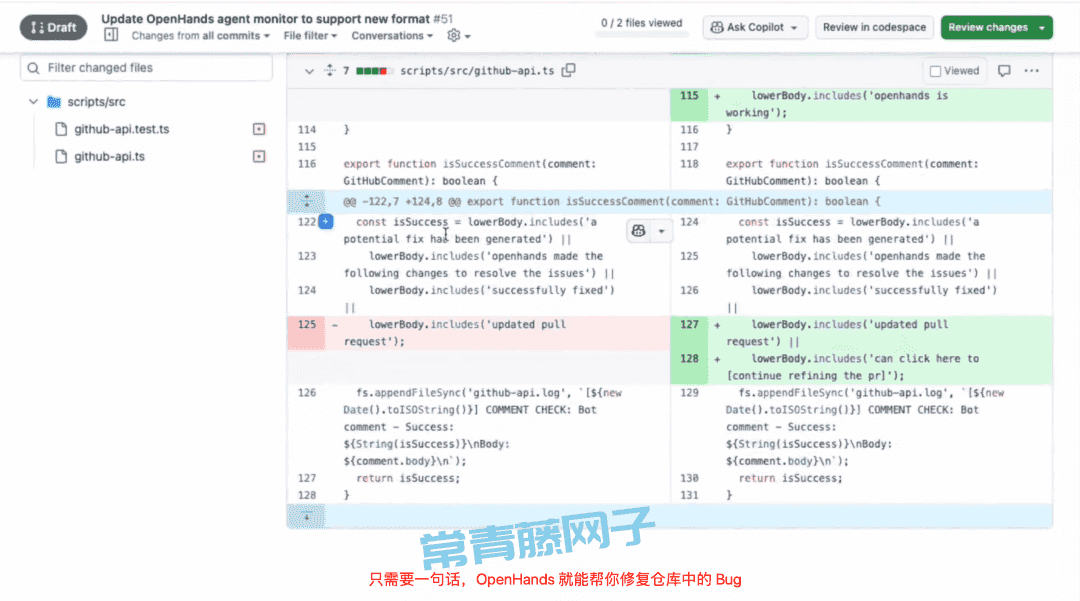Click the scripts/src folder icon
The width and height of the screenshot is (1080, 601).
[x=54, y=102]
